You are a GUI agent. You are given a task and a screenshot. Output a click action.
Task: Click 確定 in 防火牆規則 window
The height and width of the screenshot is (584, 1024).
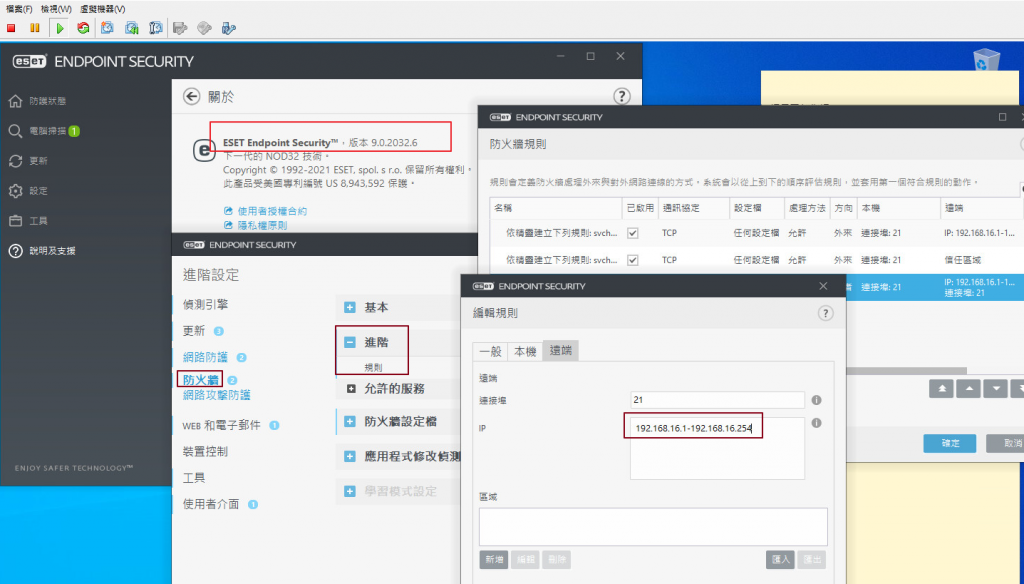pyautogui.click(x=950, y=444)
